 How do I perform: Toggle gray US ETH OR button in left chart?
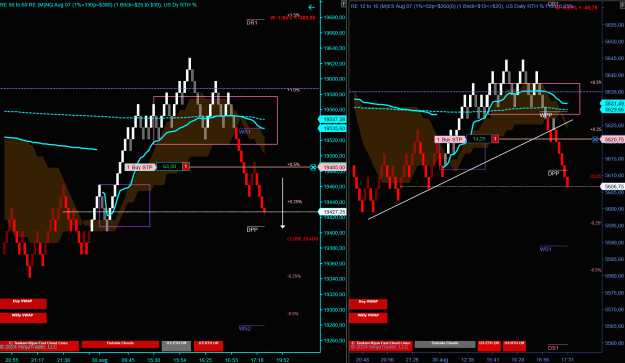[x=176, y=345]
